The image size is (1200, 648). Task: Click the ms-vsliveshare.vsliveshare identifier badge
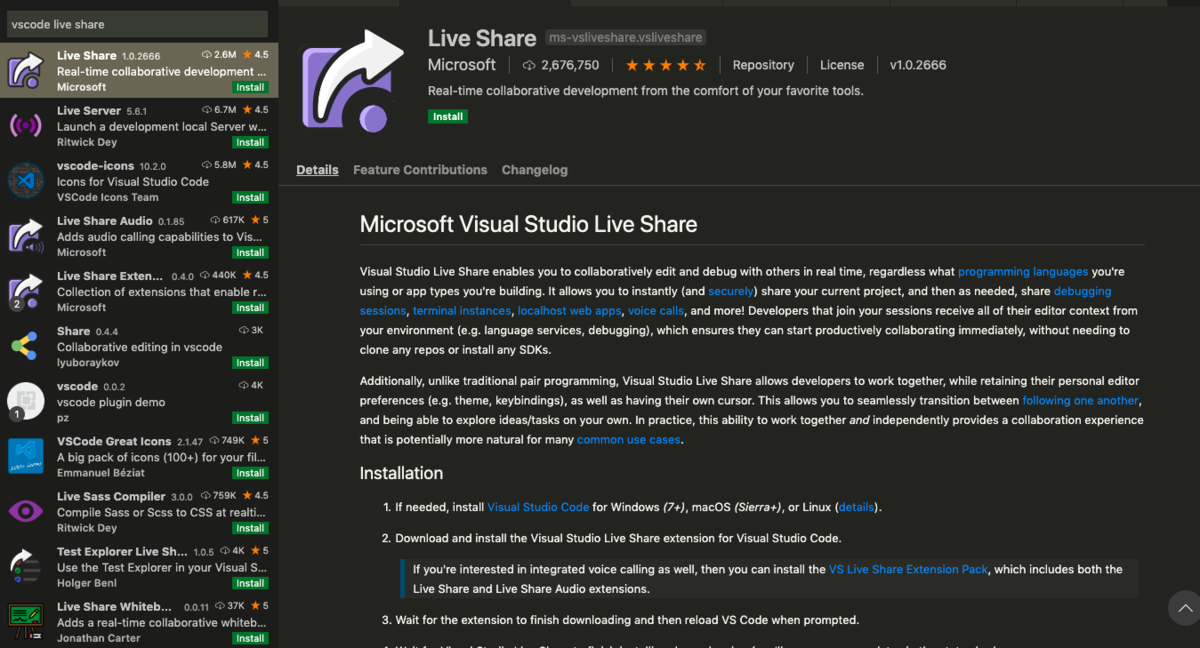626,38
